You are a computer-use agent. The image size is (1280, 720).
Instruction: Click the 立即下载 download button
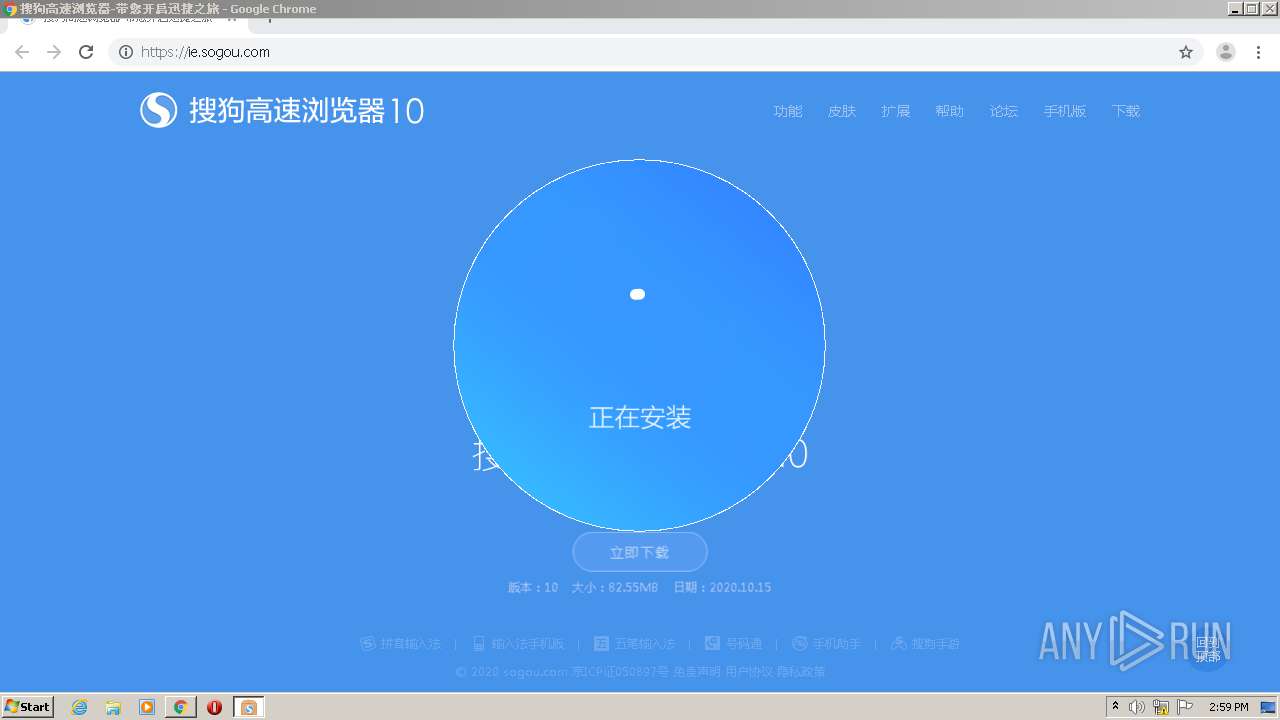tap(640, 552)
